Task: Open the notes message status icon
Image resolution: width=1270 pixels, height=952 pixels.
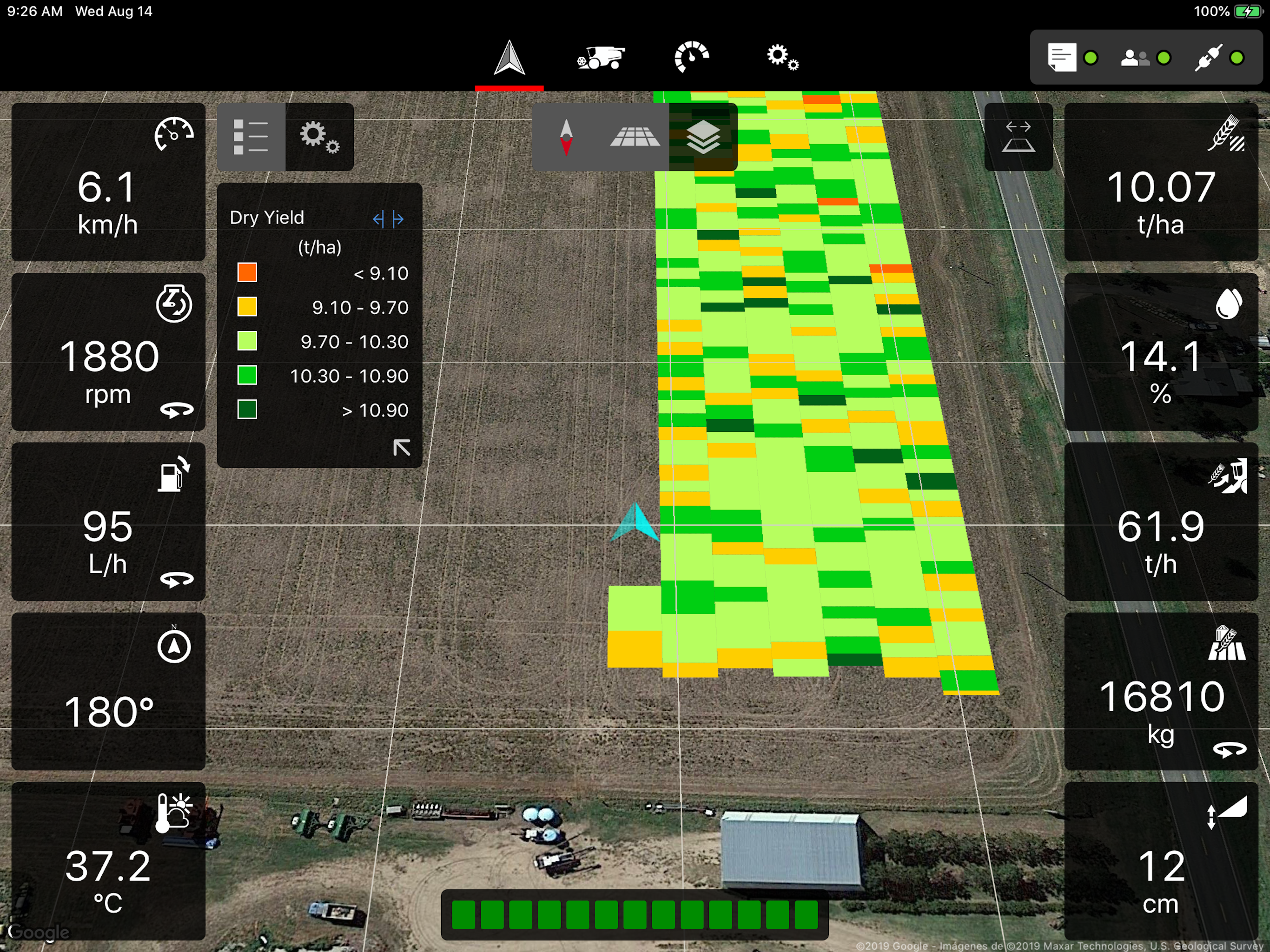Action: 1062,58
